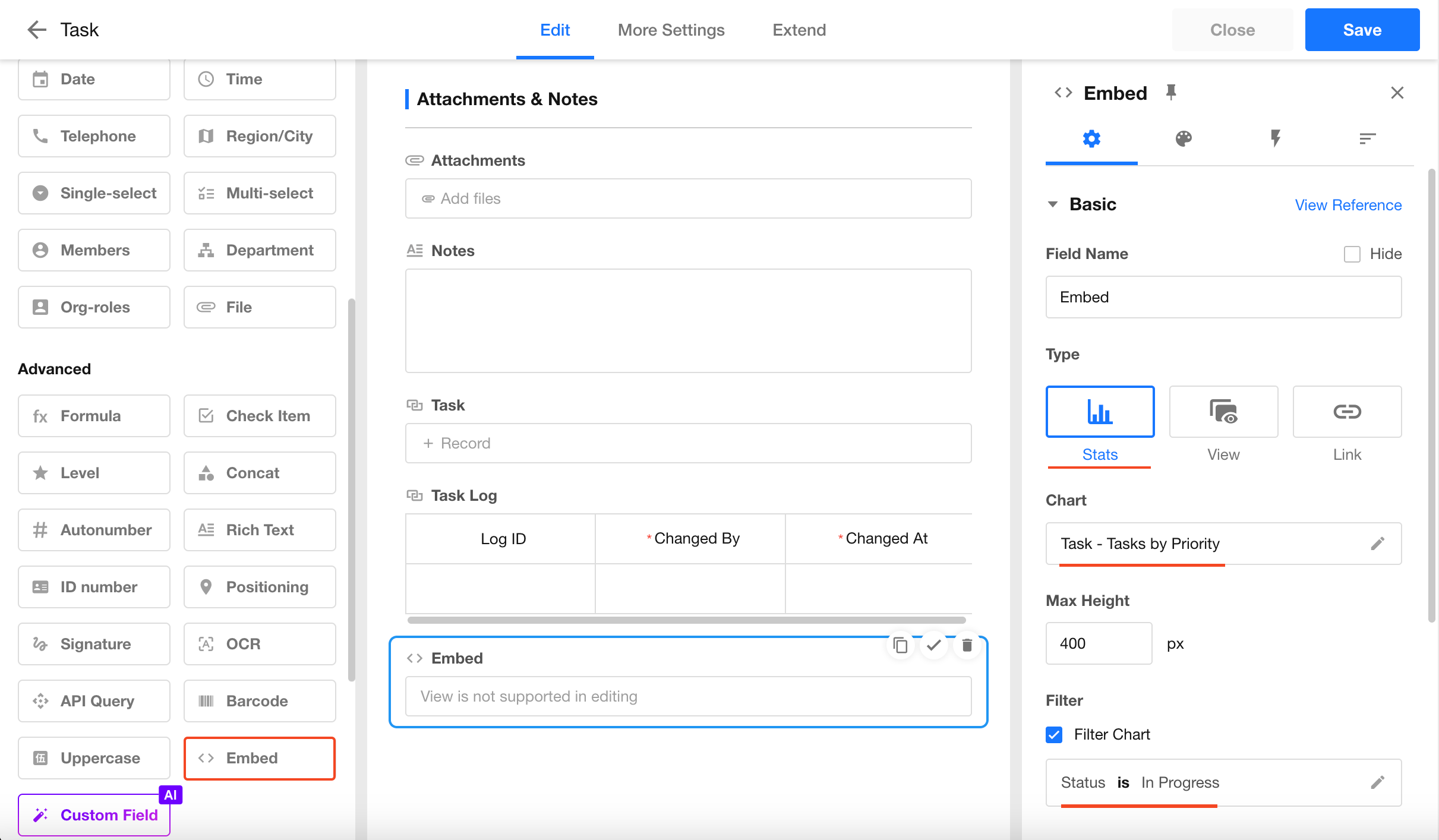The height and width of the screenshot is (840, 1439).
Task: Add a Barcode field
Action: tap(260, 701)
